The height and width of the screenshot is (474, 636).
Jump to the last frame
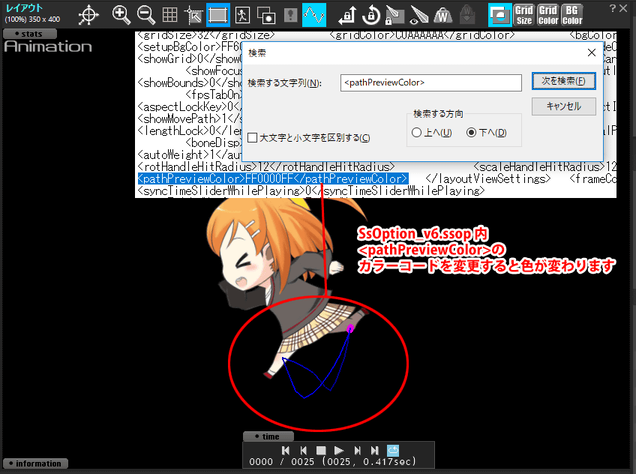374,450
